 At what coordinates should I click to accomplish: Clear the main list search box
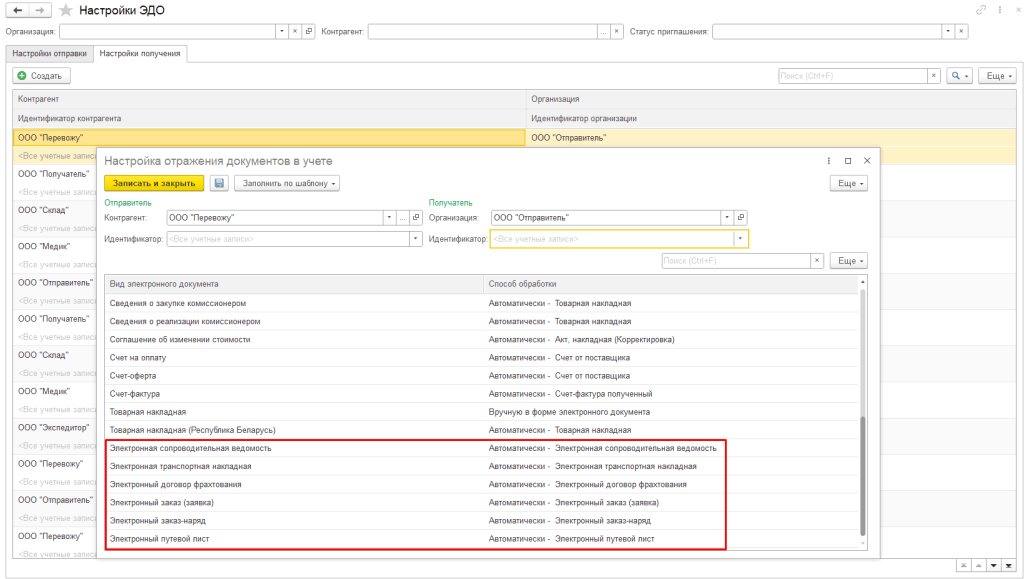(x=934, y=76)
